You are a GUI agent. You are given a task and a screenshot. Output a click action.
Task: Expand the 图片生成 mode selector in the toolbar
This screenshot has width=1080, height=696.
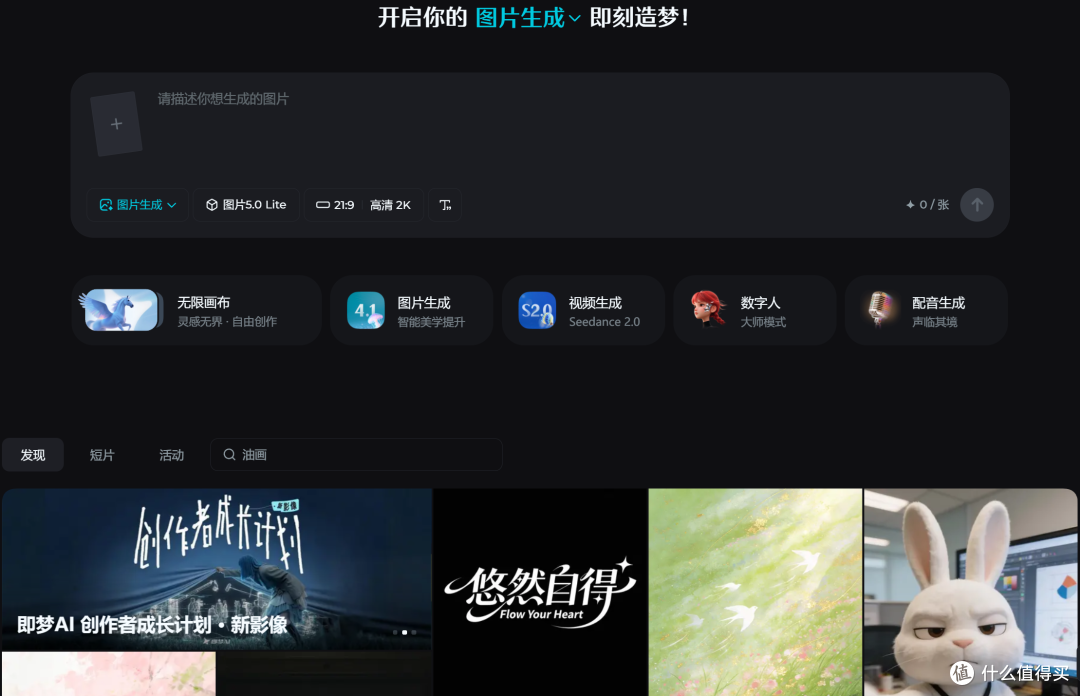coord(138,205)
